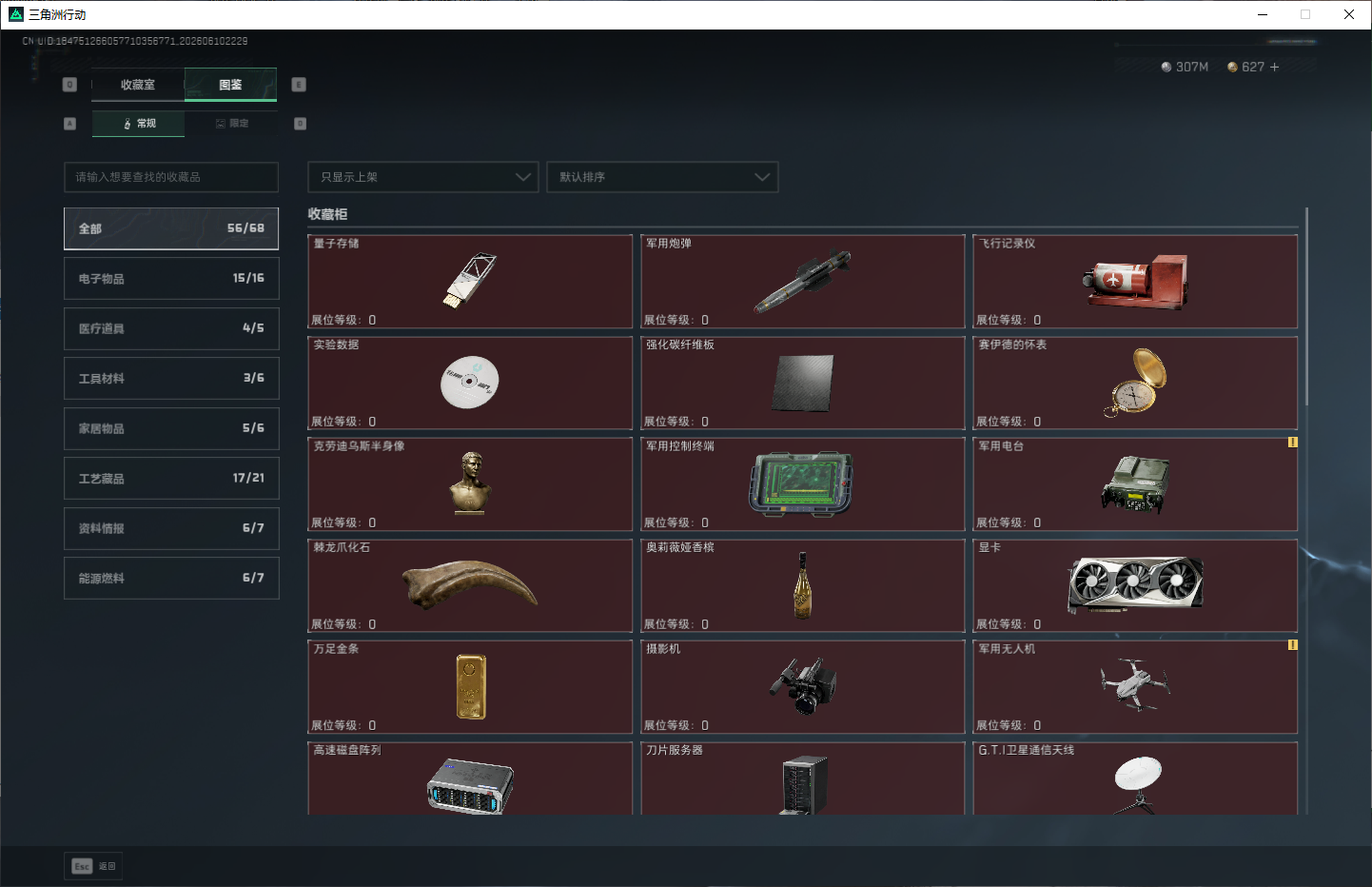Choose the 显卡 graphics card item
Screen dimensions: 1372x887
[x=1135, y=585]
